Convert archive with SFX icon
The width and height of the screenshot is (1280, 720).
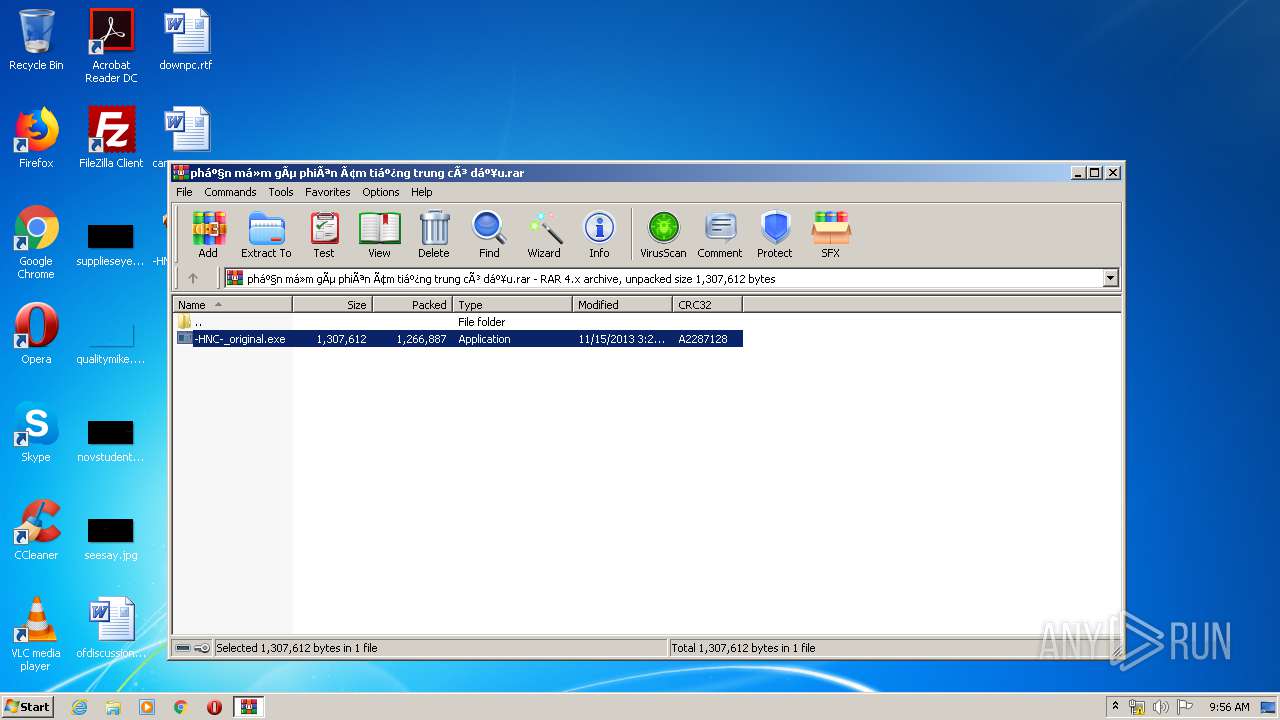pyautogui.click(x=830, y=235)
